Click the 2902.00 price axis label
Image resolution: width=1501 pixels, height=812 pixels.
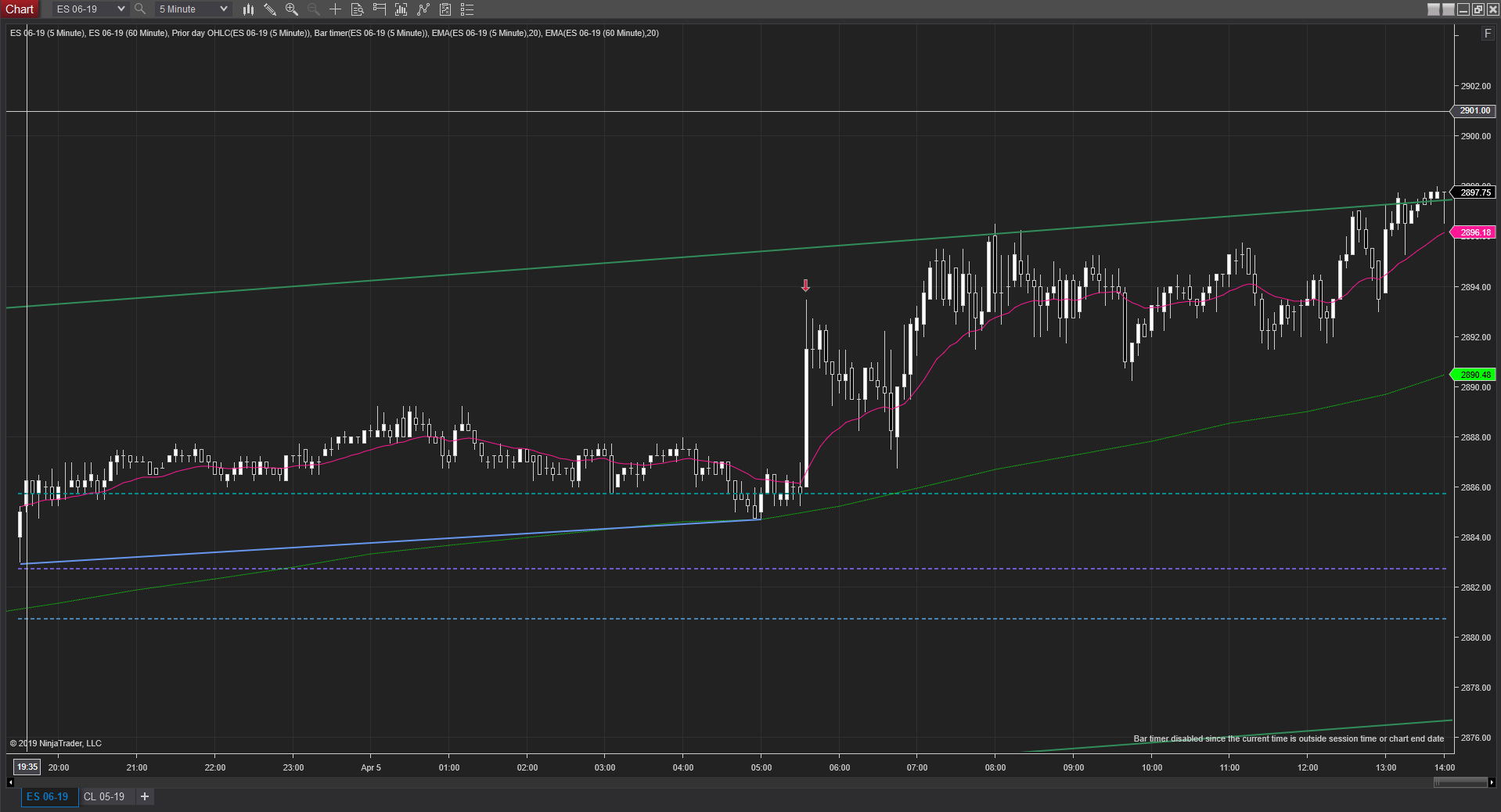(1476, 86)
